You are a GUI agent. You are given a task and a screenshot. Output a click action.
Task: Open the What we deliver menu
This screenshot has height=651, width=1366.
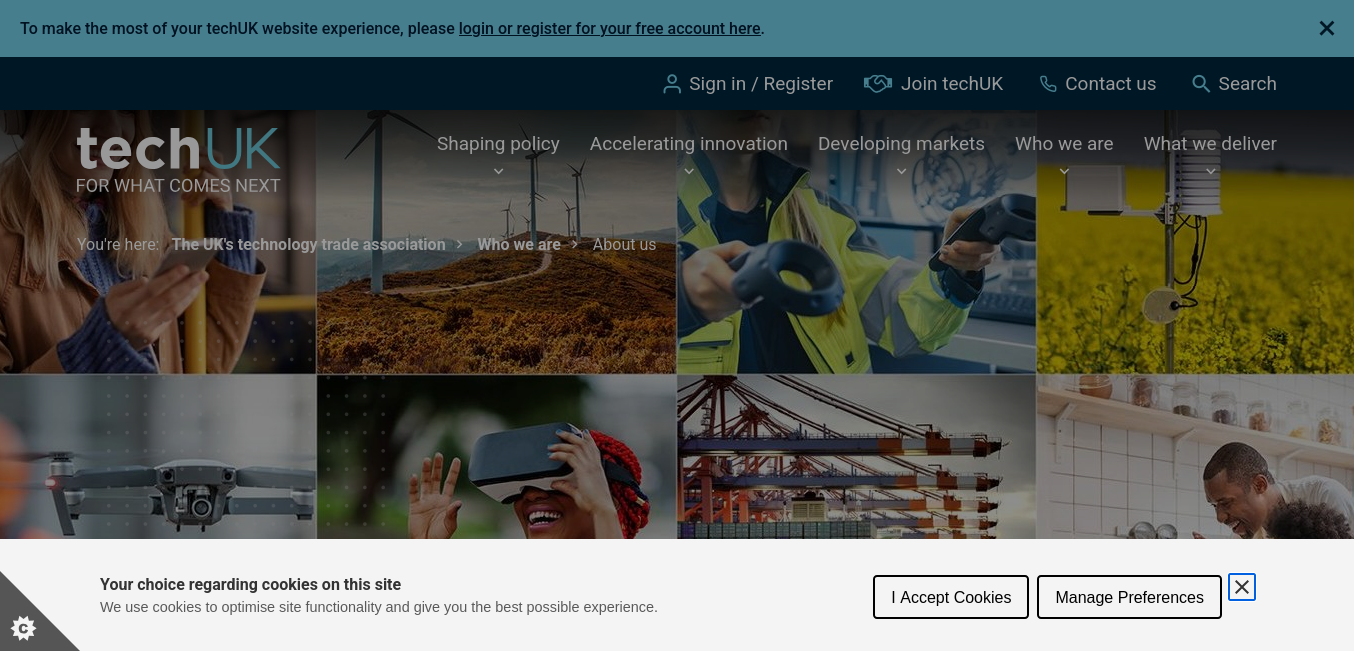1210,144
